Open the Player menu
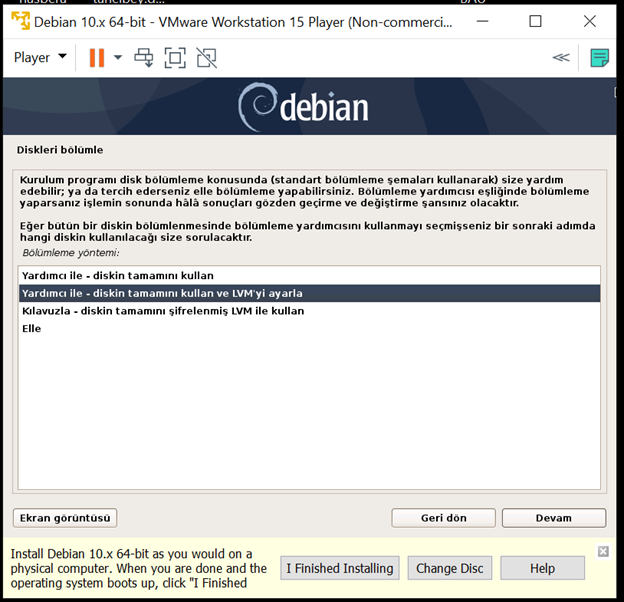 click(40, 58)
